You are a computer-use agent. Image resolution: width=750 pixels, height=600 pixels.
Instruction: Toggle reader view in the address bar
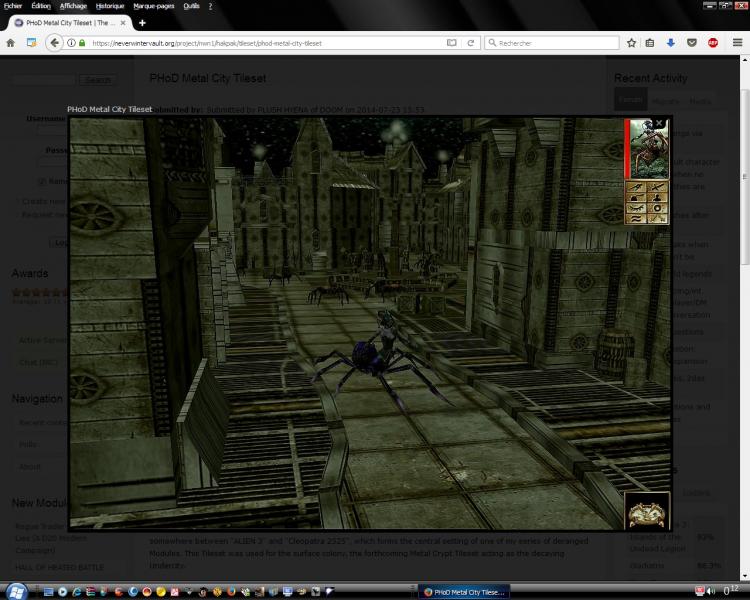coord(452,43)
